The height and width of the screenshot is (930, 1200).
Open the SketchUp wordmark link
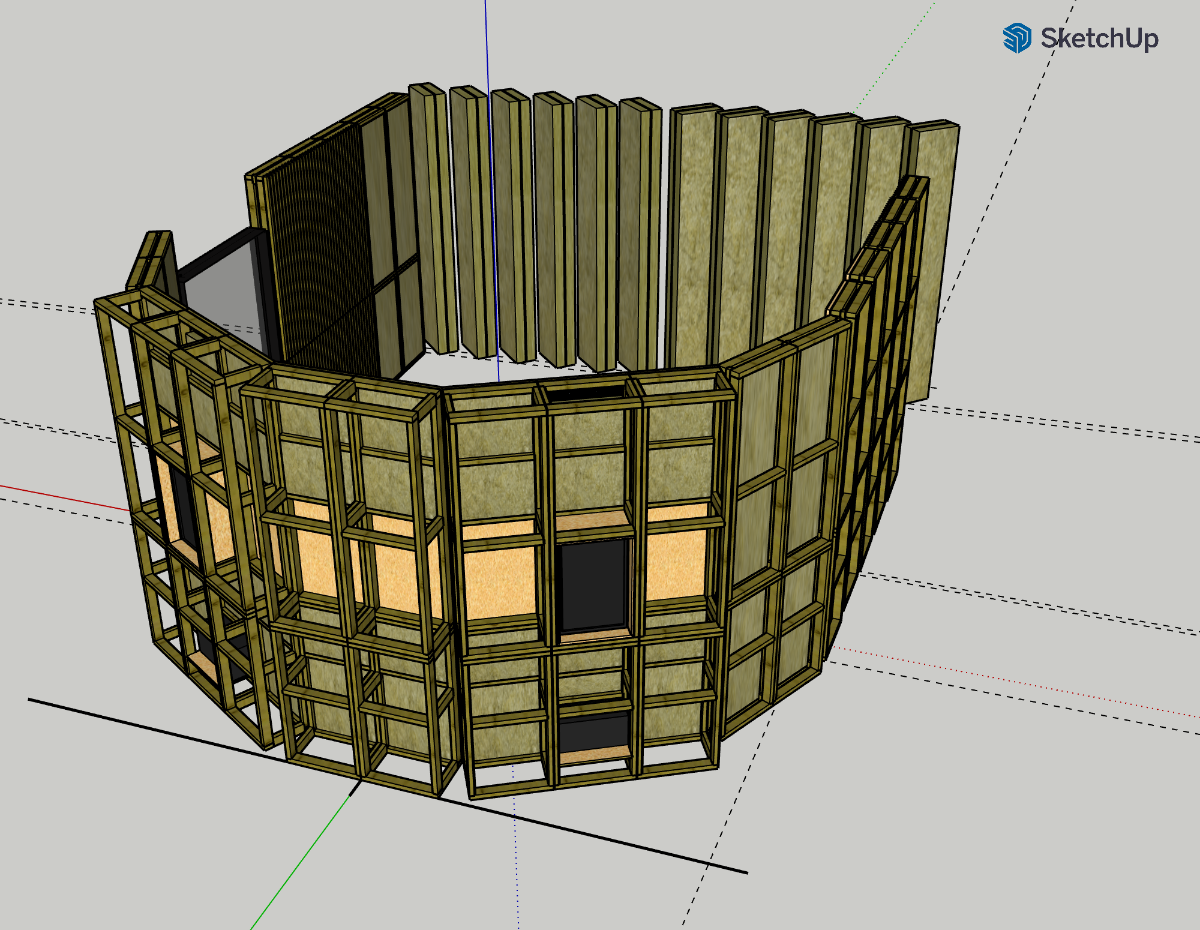coord(1099,39)
